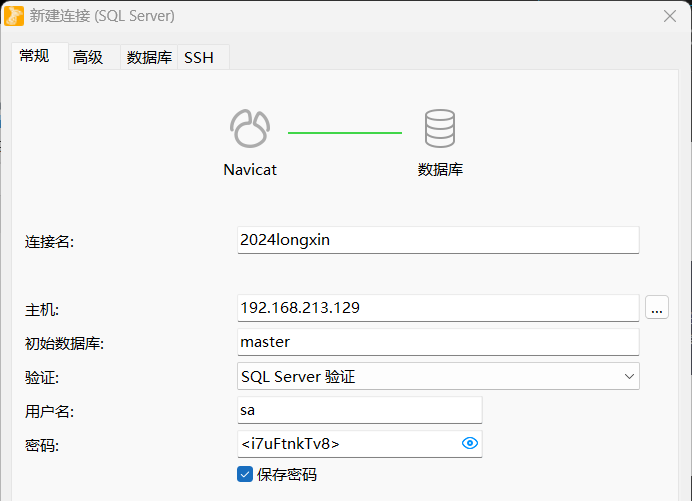Click the 保存密码 checkbox label text
692x501 pixels.
point(287,475)
